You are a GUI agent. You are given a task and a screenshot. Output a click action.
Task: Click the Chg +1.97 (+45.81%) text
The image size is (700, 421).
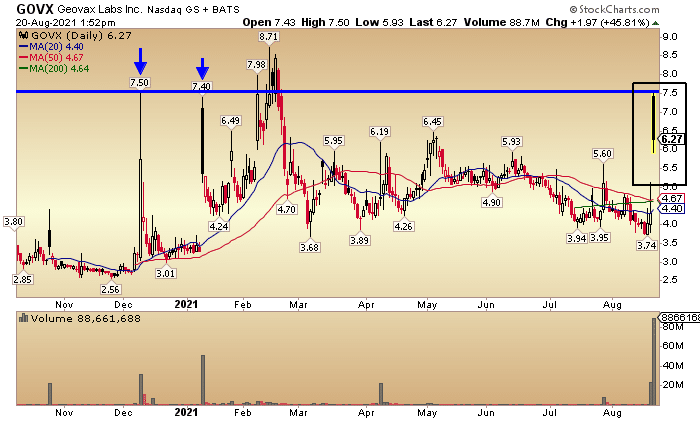click(x=597, y=22)
